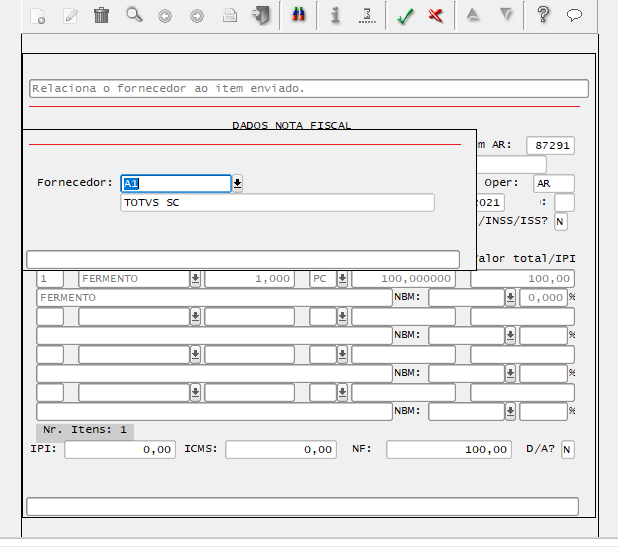Click the AR number field 87291
Viewport: 618px width, 547px height.
coord(550,145)
